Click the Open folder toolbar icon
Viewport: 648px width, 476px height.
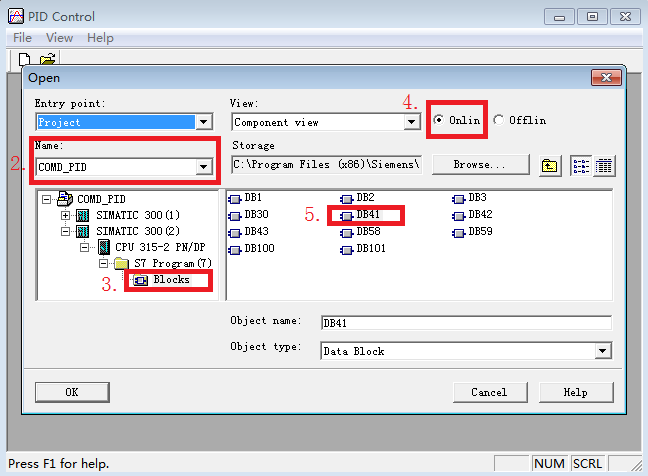click(48, 59)
